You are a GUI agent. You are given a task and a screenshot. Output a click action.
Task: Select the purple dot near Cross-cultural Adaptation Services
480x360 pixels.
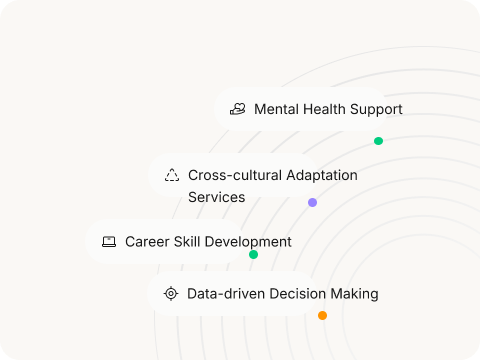tap(312, 202)
